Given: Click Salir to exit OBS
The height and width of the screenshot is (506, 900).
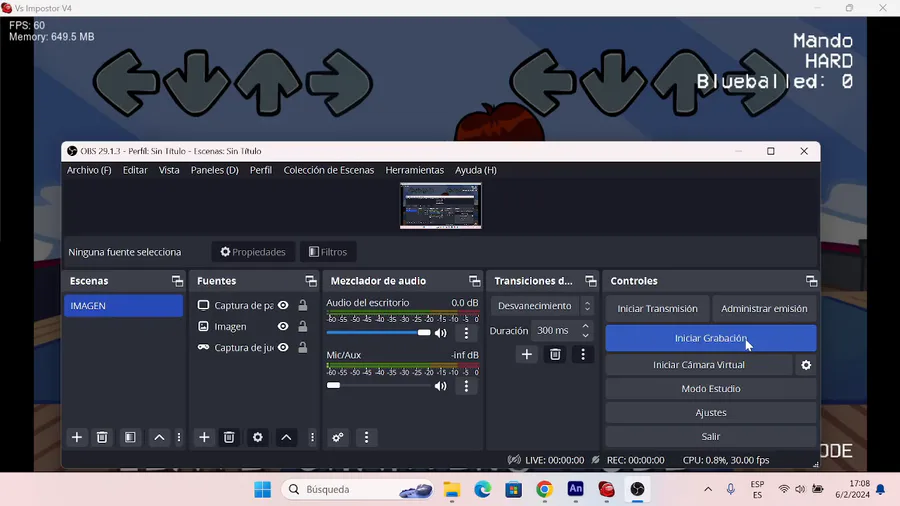Looking at the screenshot, I should 711,437.
